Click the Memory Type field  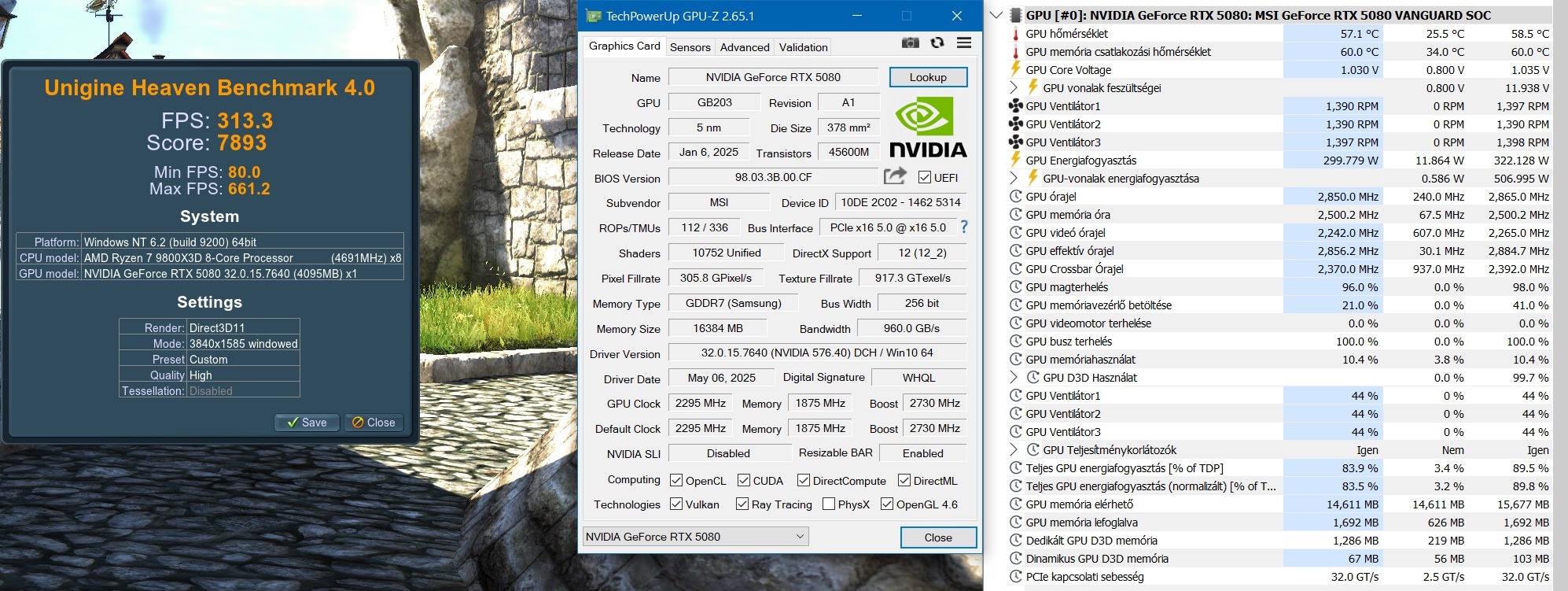coord(733,303)
